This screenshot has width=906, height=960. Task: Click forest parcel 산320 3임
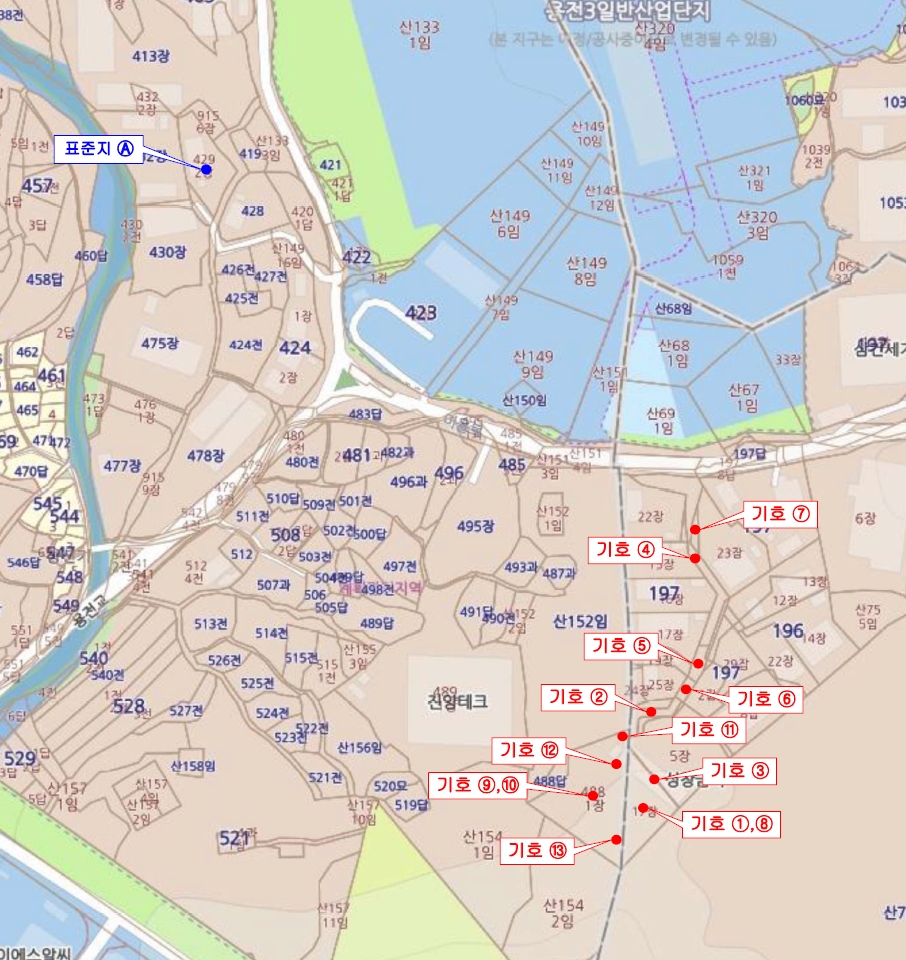[757, 225]
